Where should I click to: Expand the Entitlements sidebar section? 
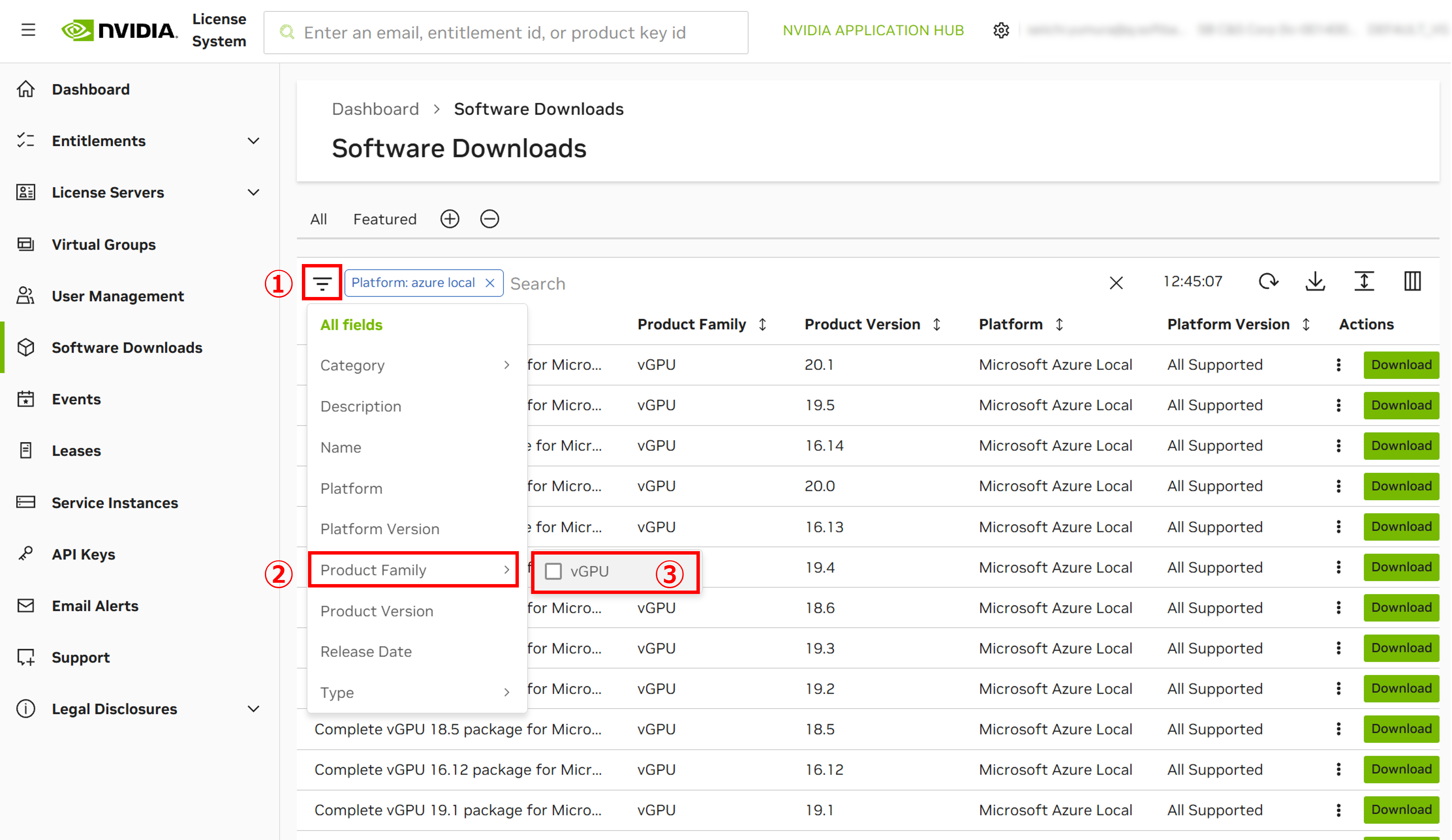pyautogui.click(x=254, y=141)
